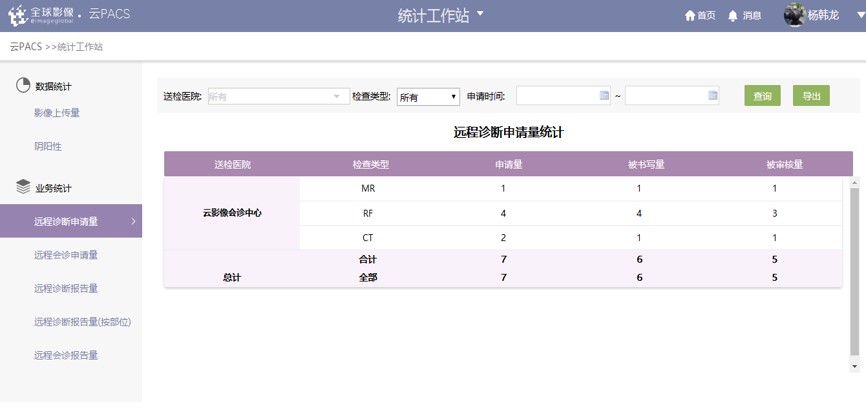Click the 云影像会诊中心 cell

point(232,213)
